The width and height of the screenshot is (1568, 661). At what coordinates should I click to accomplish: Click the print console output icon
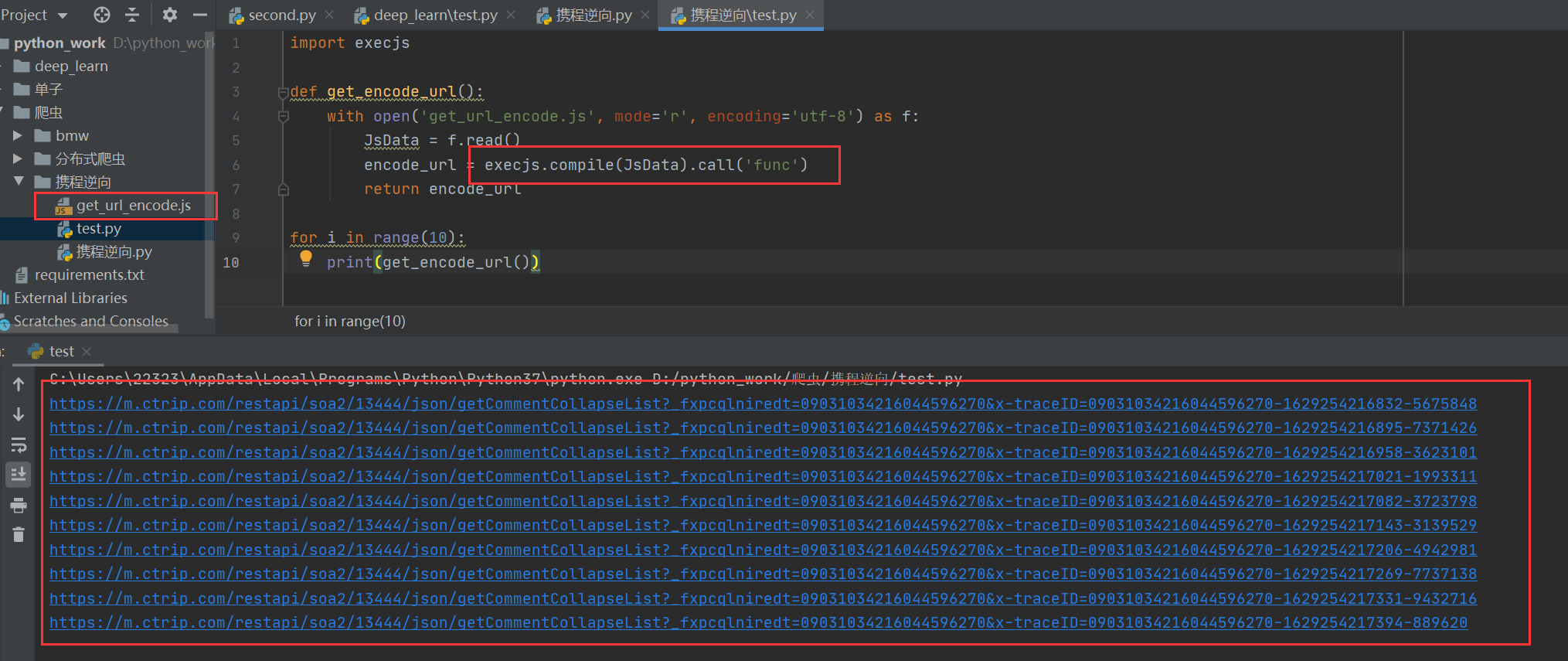(x=19, y=506)
